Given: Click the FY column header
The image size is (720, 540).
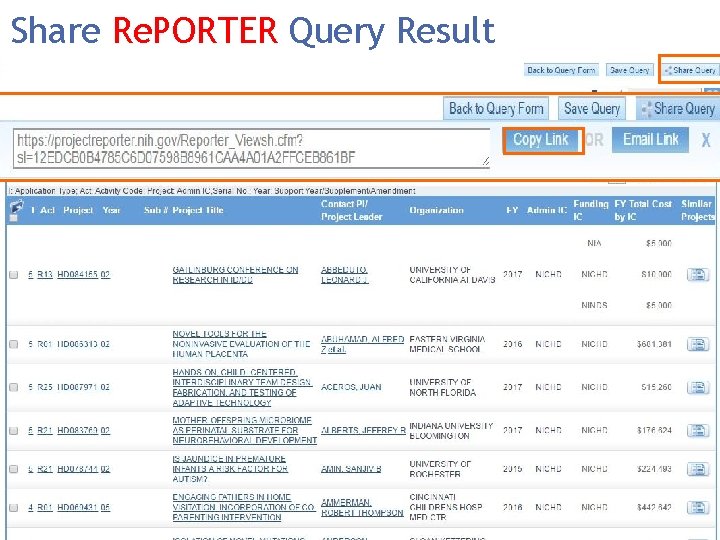Looking at the screenshot, I should click(x=512, y=210).
